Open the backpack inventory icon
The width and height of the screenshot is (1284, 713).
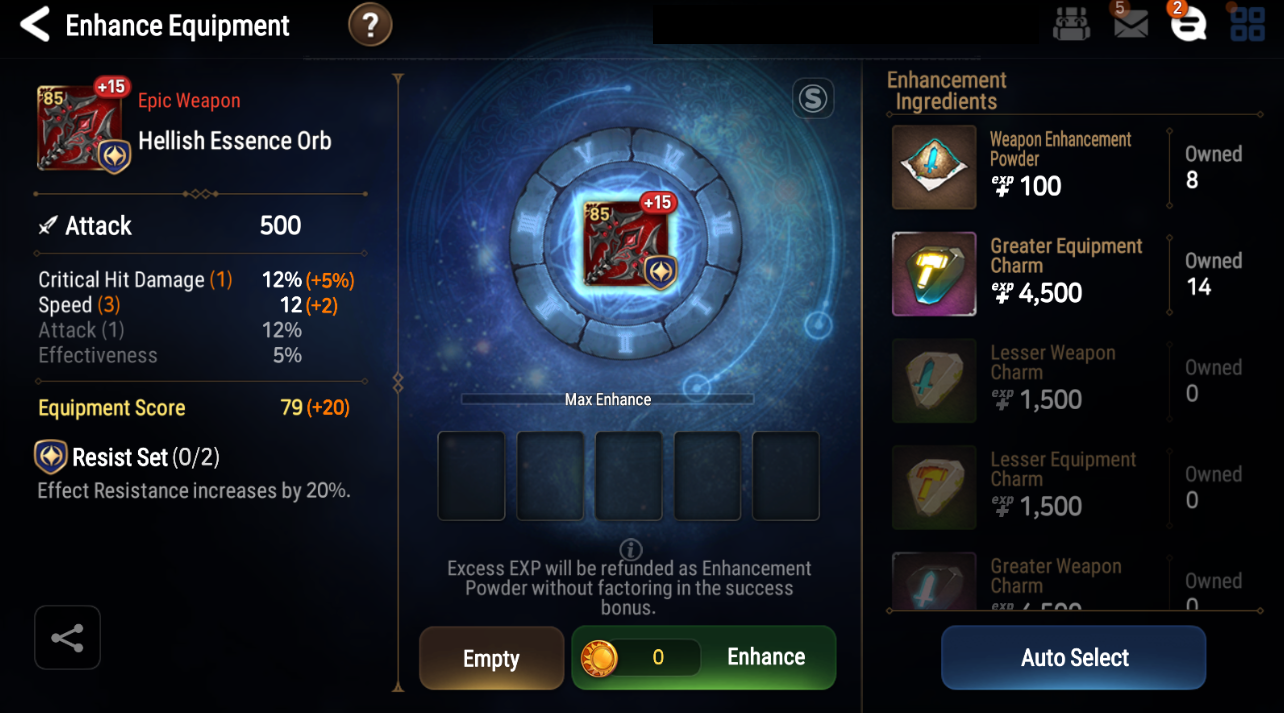[1071, 24]
